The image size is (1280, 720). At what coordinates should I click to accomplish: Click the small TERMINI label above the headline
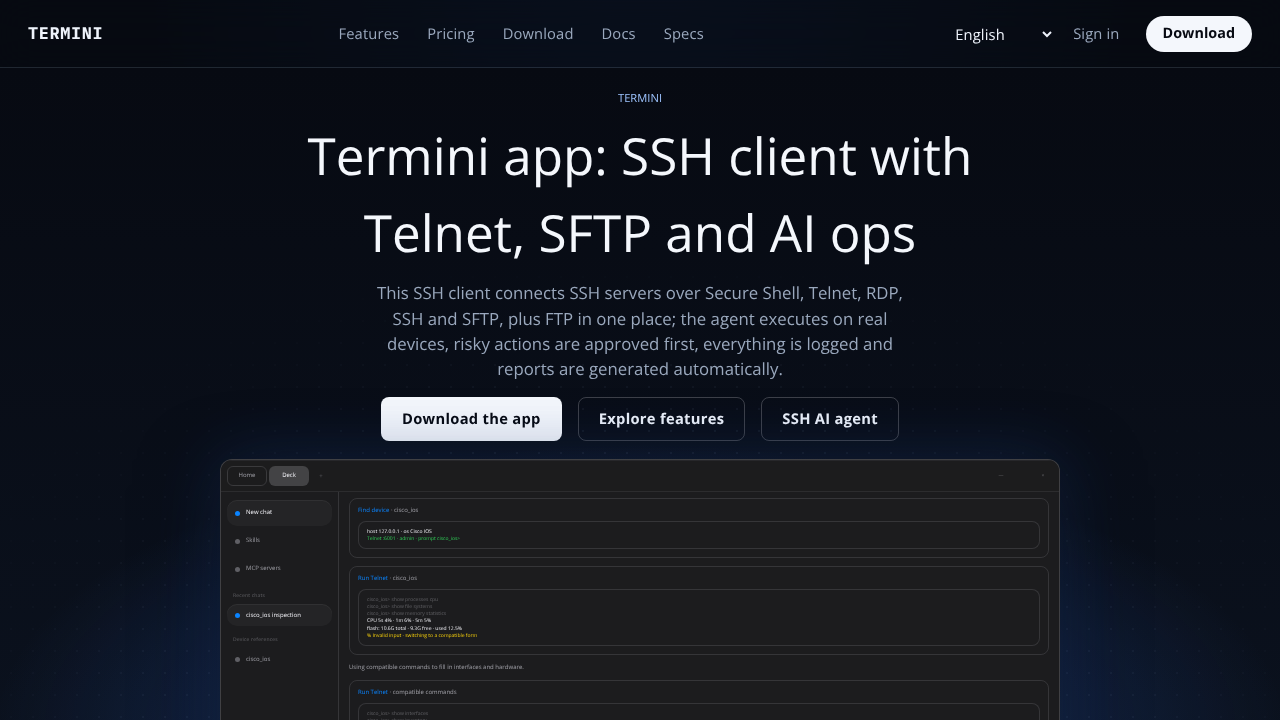point(640,98)
